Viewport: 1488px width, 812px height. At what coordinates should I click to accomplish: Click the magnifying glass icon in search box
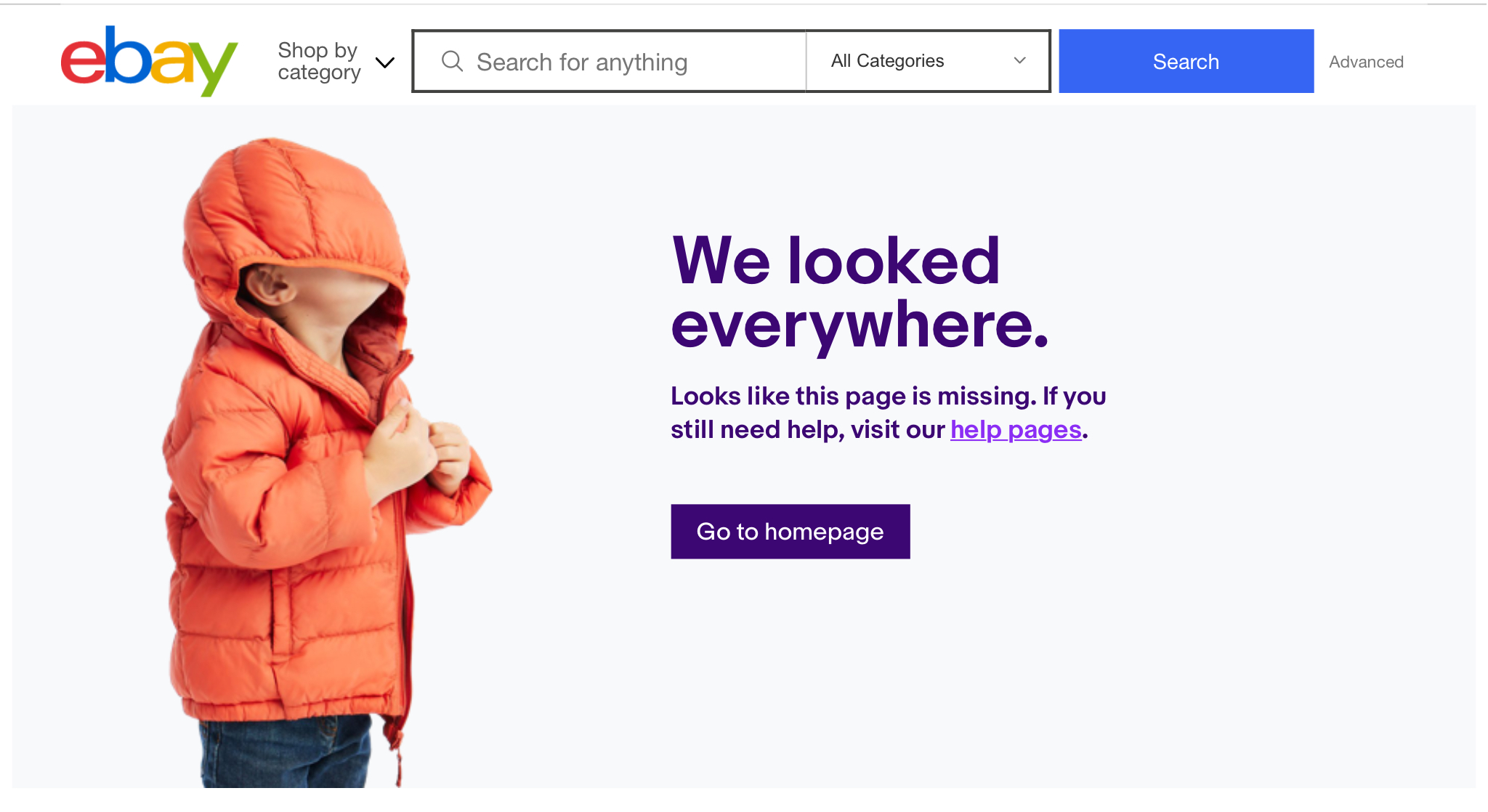pos(452,61)
